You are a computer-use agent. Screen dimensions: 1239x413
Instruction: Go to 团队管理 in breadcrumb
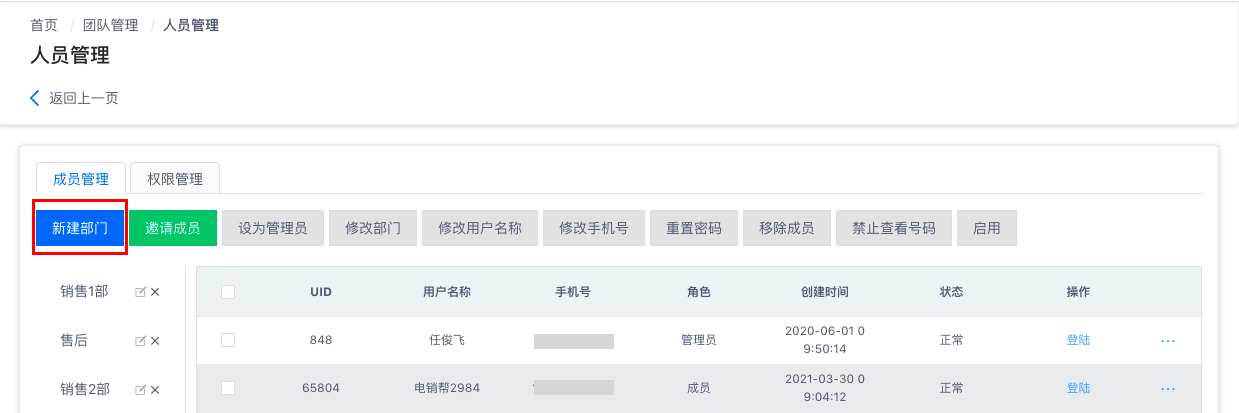click(x=110, y=25)
